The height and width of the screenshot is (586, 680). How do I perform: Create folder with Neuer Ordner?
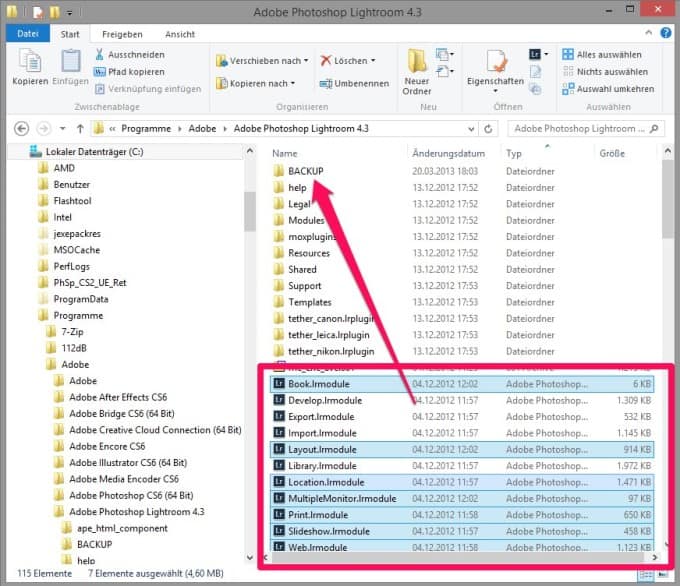[417, 72]
